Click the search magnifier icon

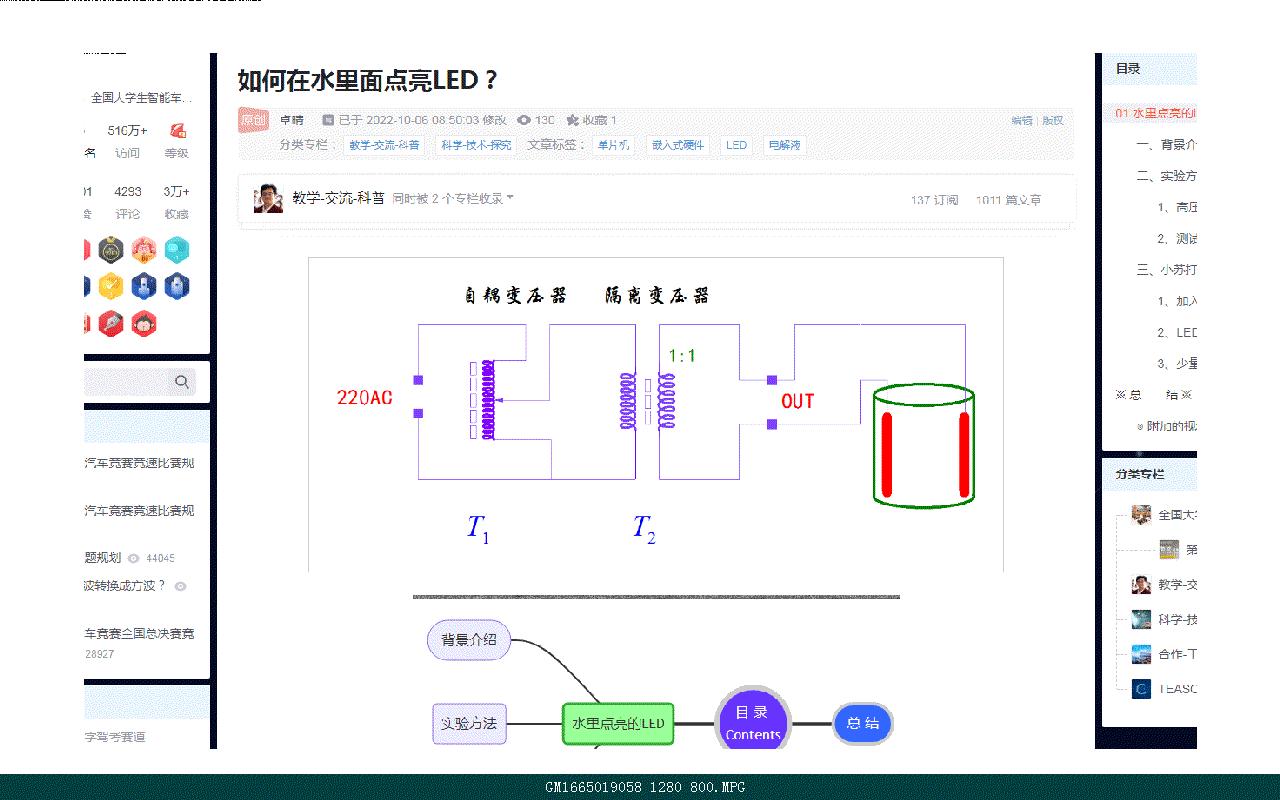point(182,382)
